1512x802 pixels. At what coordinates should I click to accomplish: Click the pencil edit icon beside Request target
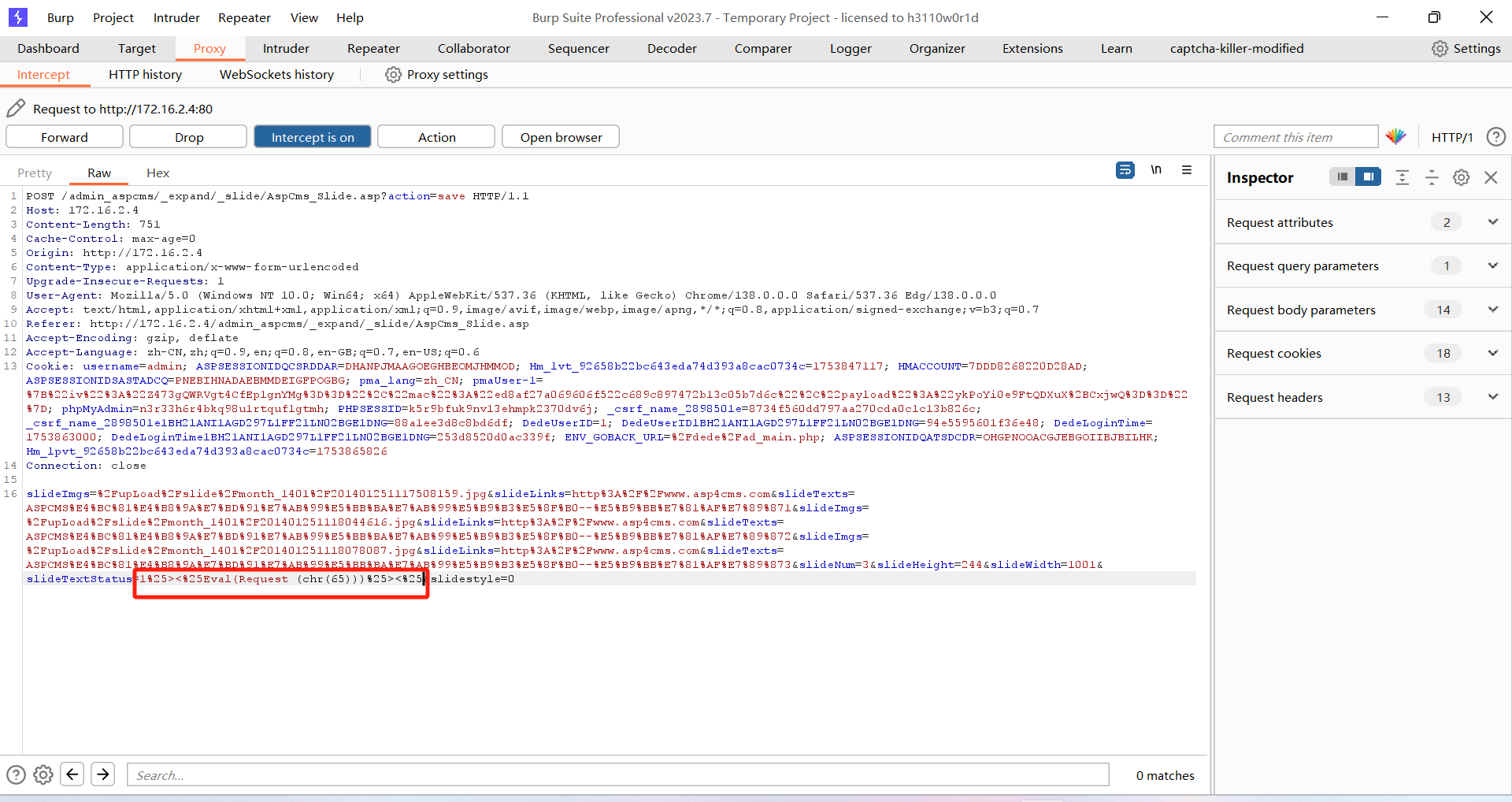[x=16, y=108]
